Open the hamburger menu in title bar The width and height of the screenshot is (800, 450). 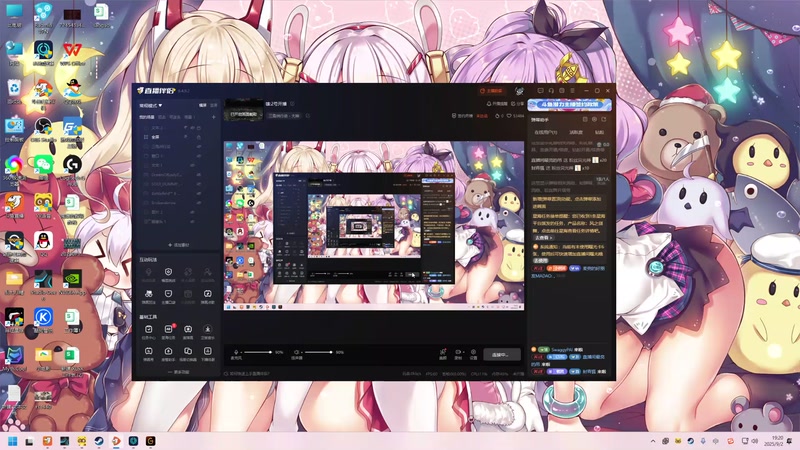coord(572,91)
